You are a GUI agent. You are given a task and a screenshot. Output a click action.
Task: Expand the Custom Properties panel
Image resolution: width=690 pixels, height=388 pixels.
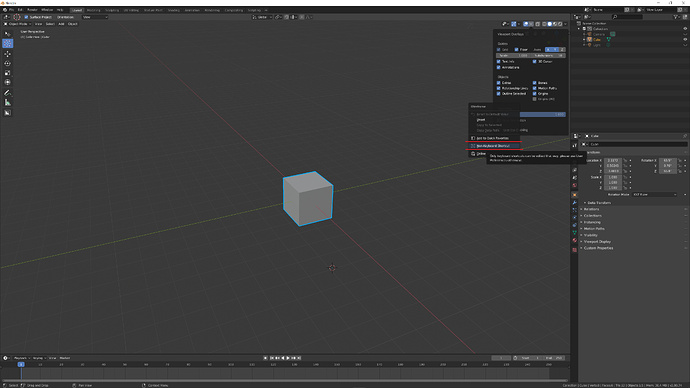click(597, 248)
